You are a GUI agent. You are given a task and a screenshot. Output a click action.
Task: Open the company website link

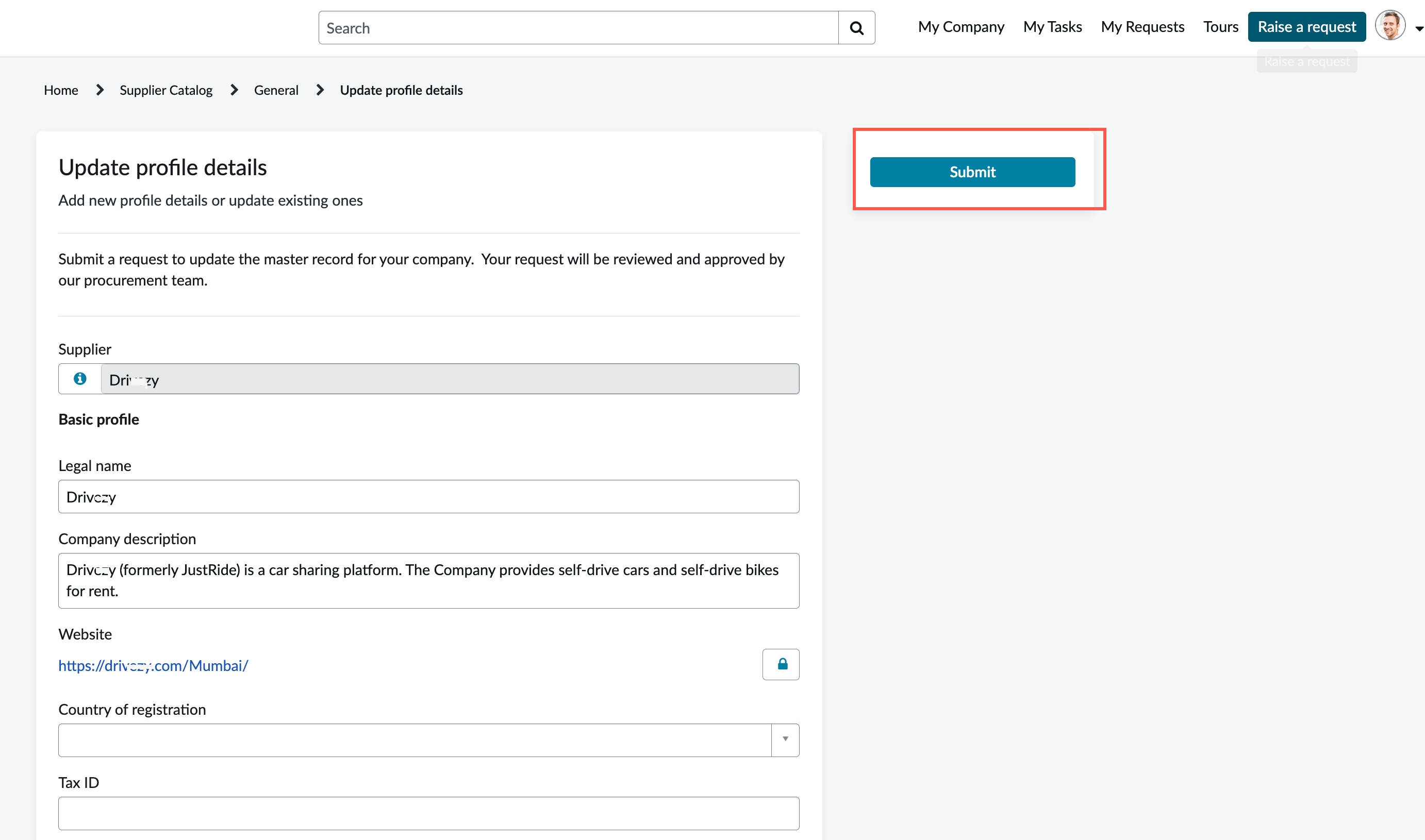pos(154,666)
